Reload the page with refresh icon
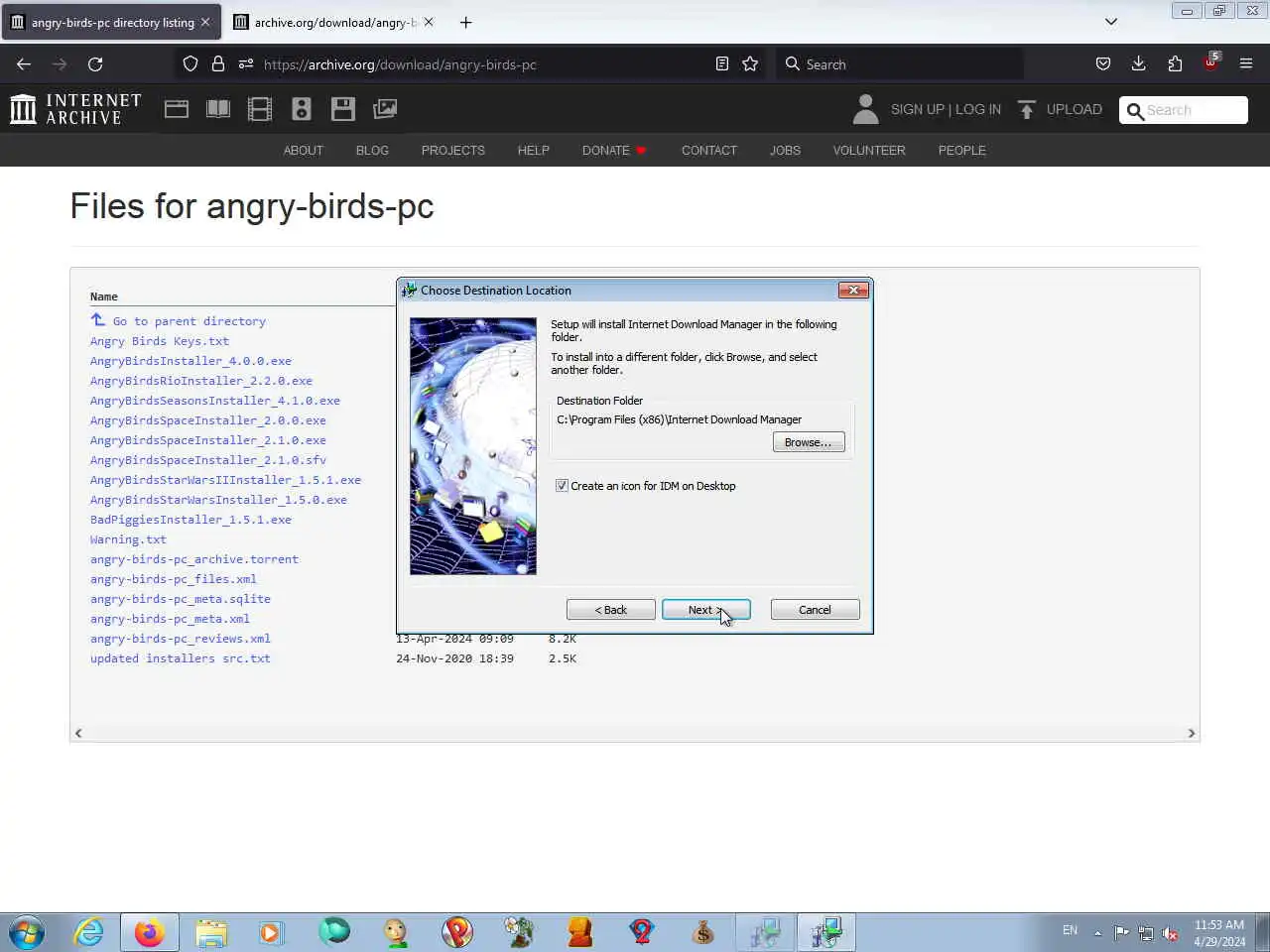 95,63
